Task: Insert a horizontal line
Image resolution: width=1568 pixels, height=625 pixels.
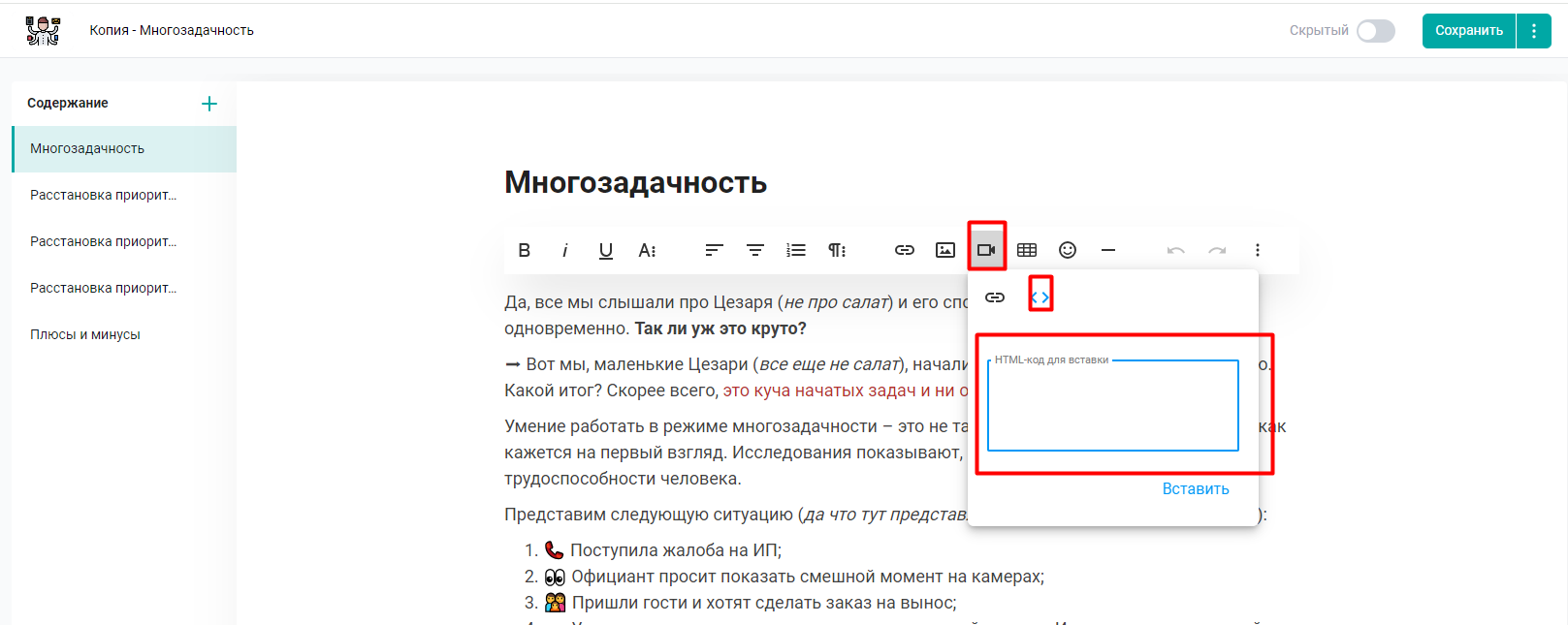Action: (1108, 250)
